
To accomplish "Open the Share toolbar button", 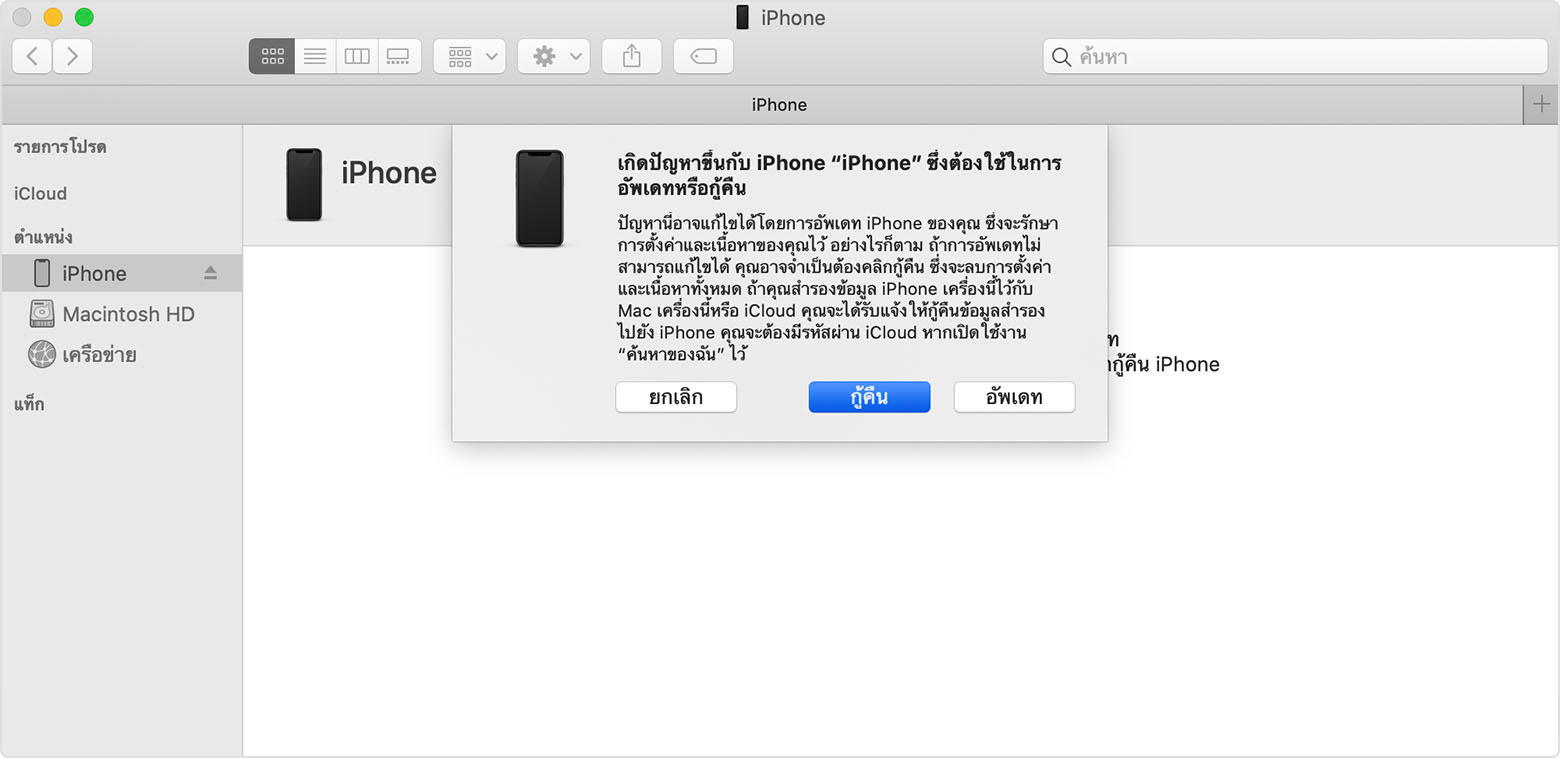I will 631,57.
